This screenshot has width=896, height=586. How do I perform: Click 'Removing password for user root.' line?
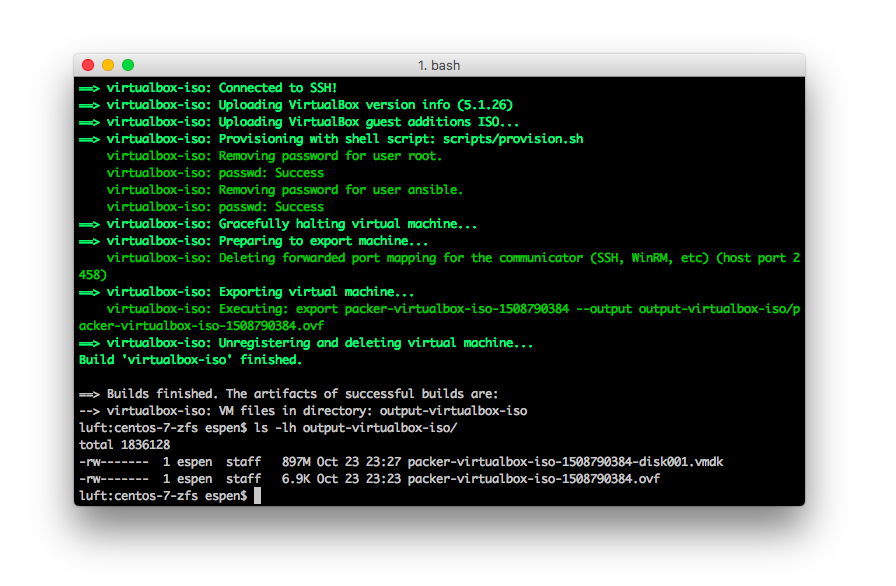coord(274,156)
